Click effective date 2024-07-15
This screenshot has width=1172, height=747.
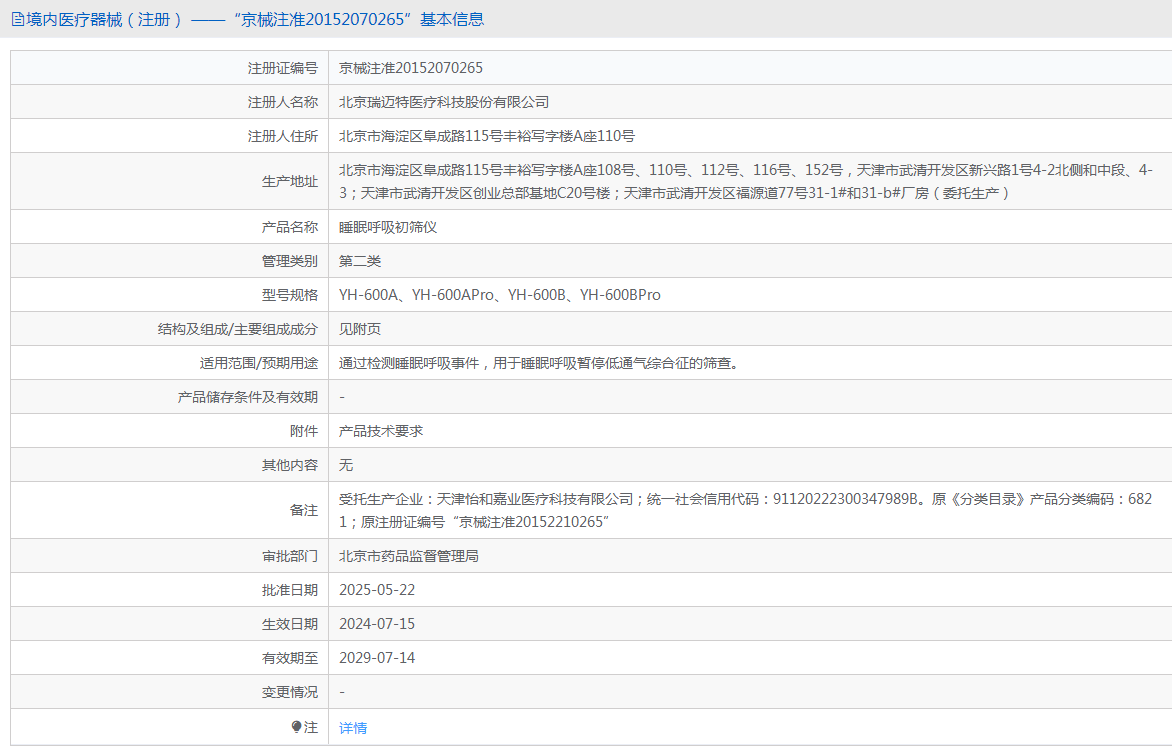[x=377, y=624]
